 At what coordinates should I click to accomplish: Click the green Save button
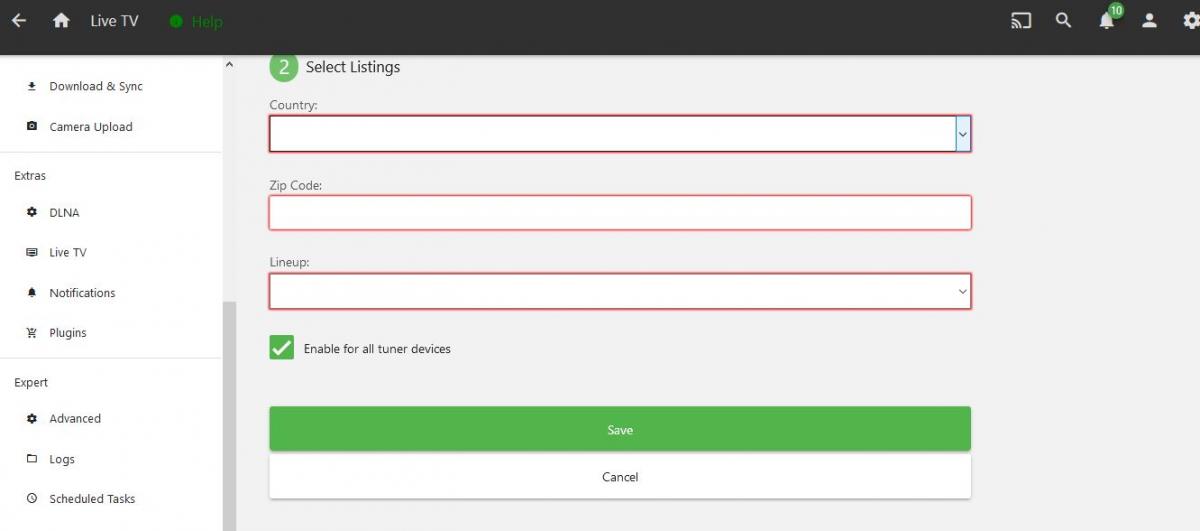[x=620, y=429]
